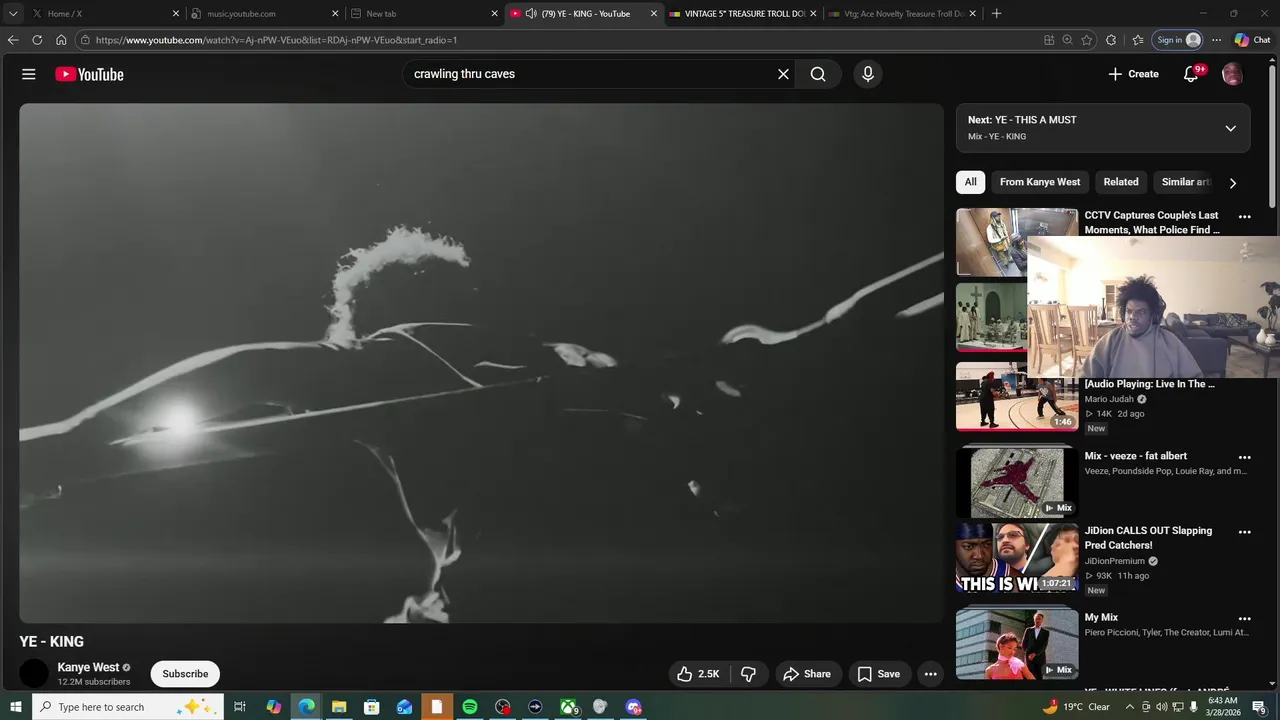
Task: Open the tab actions dropdown
Action: click(13, 14)
